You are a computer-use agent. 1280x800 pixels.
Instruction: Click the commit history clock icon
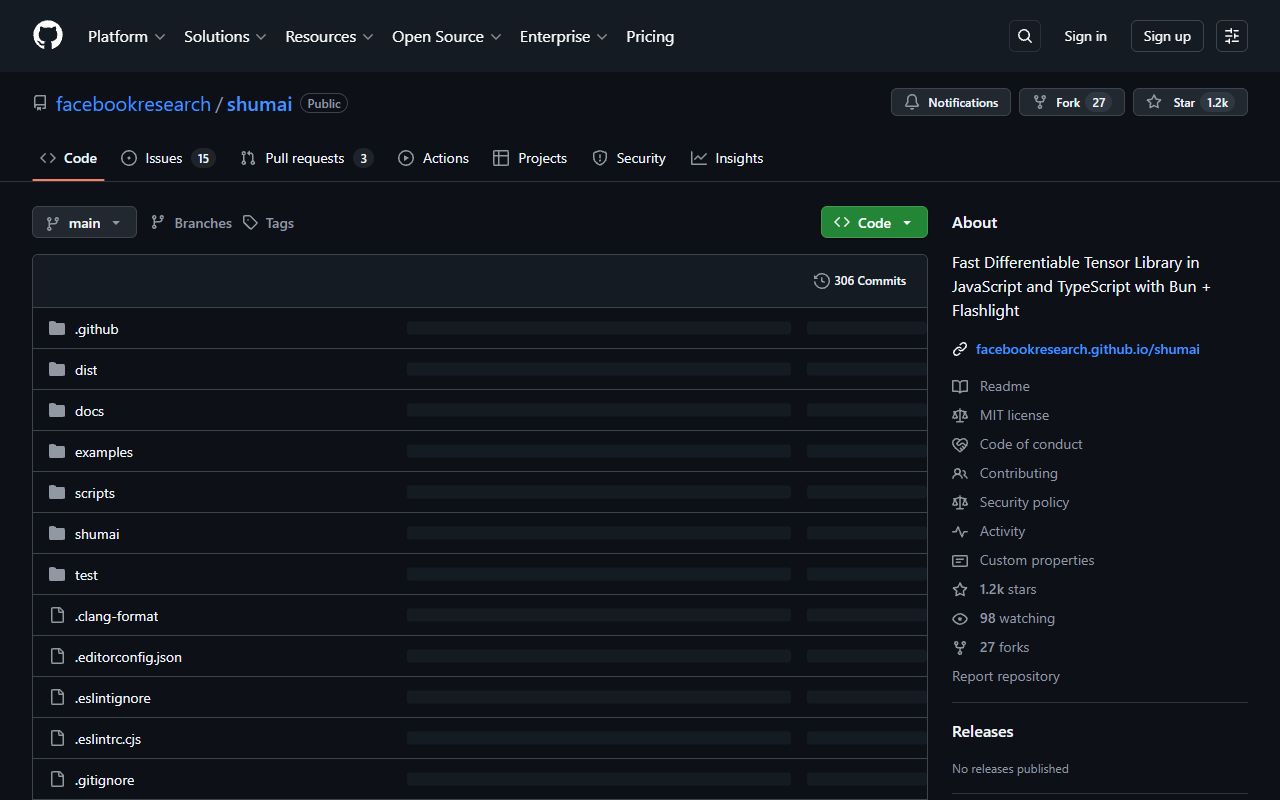[821, 281]
